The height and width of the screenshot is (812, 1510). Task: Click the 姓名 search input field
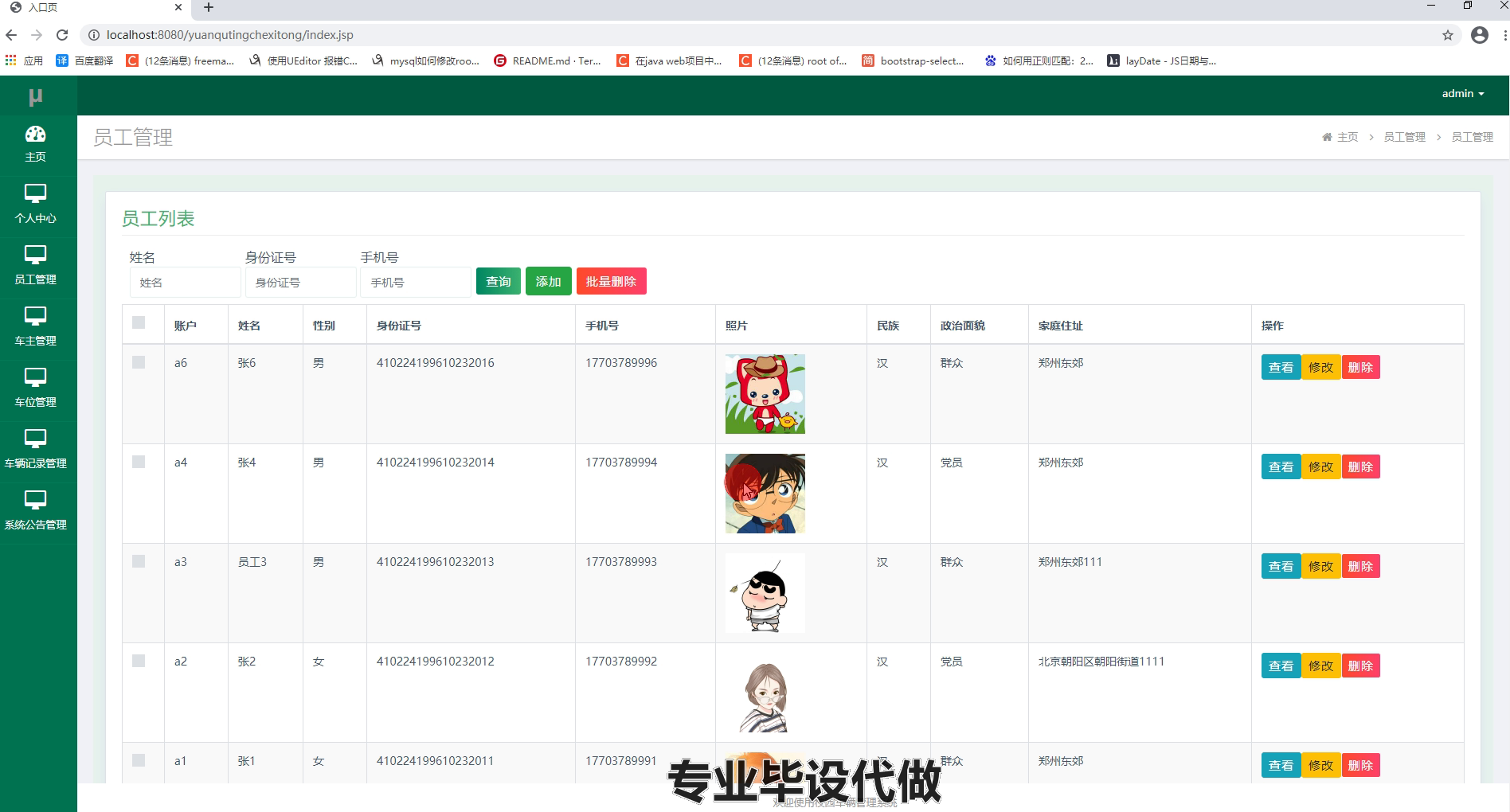[x=185, y=283]
